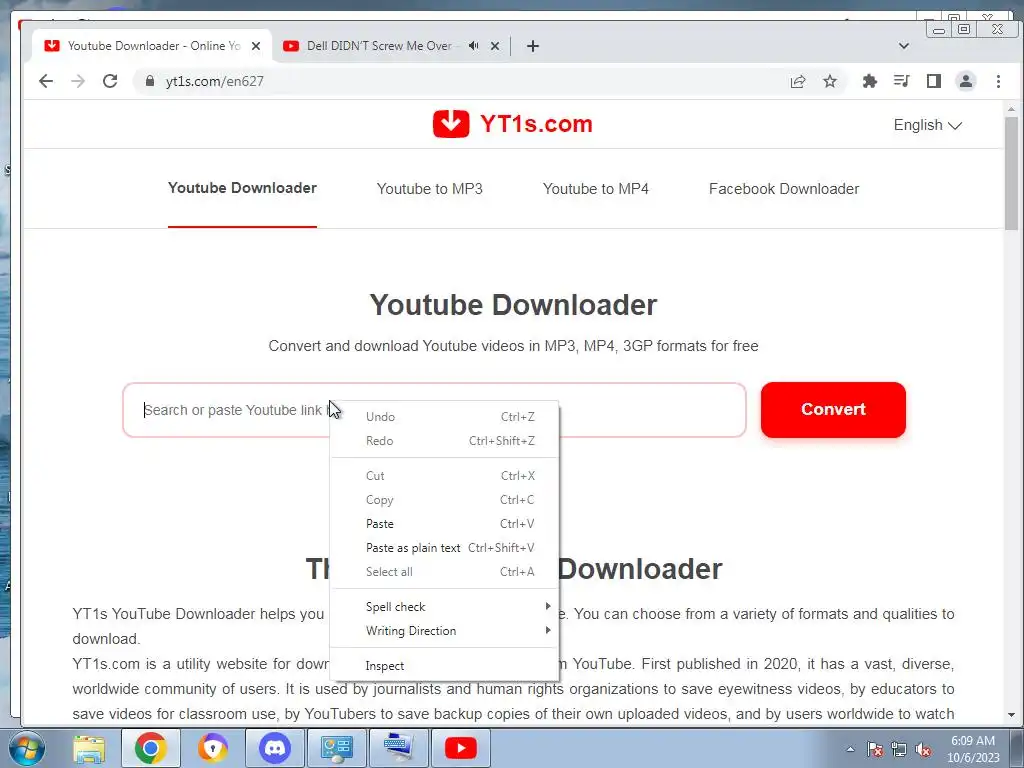The height and width of the screenshot is (768, 1024).
Task: Choose Paste as plain text
Action: 445,548
